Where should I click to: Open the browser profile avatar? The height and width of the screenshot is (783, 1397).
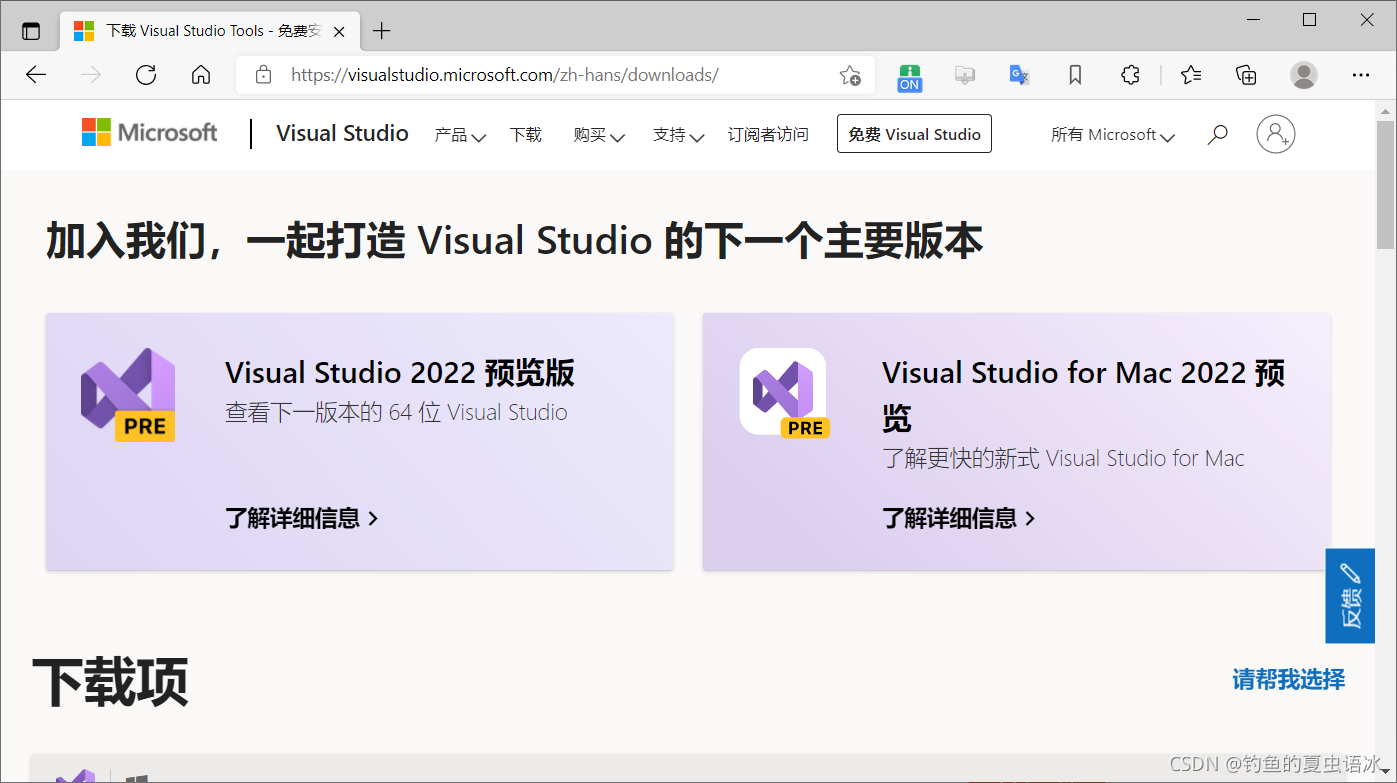1303,75
